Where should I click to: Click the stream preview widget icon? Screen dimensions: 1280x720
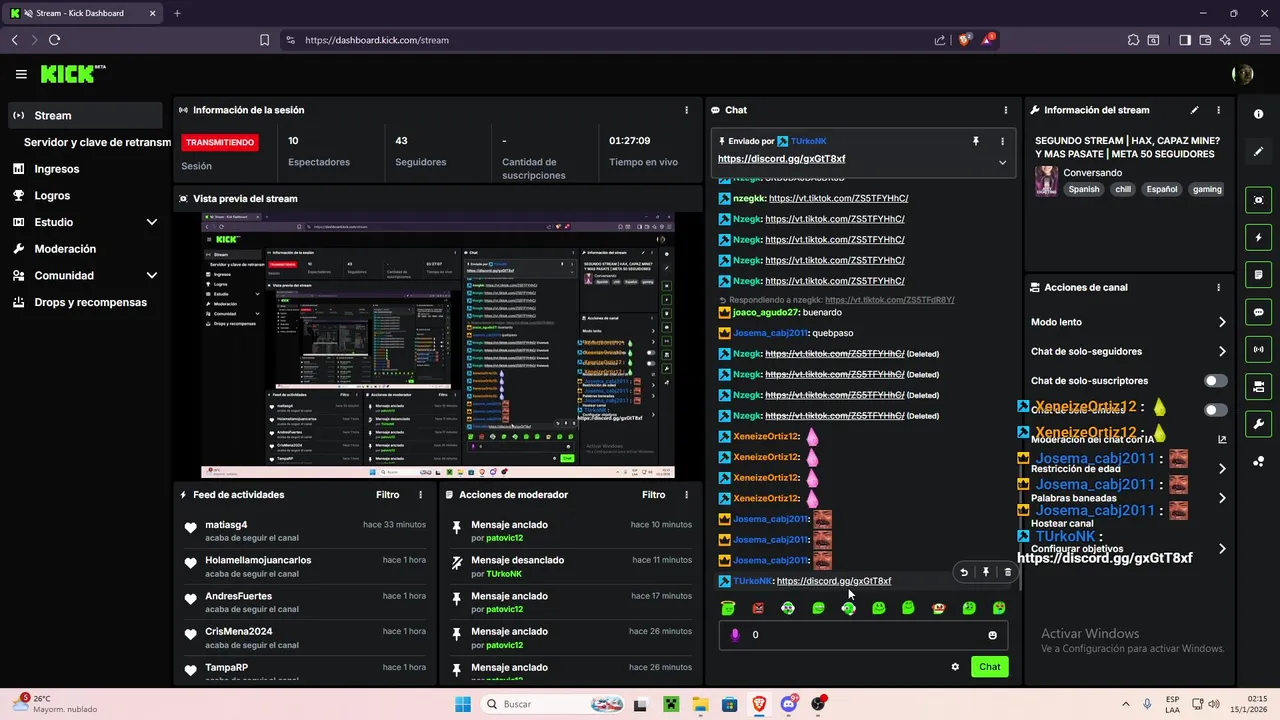point(1259,200)
